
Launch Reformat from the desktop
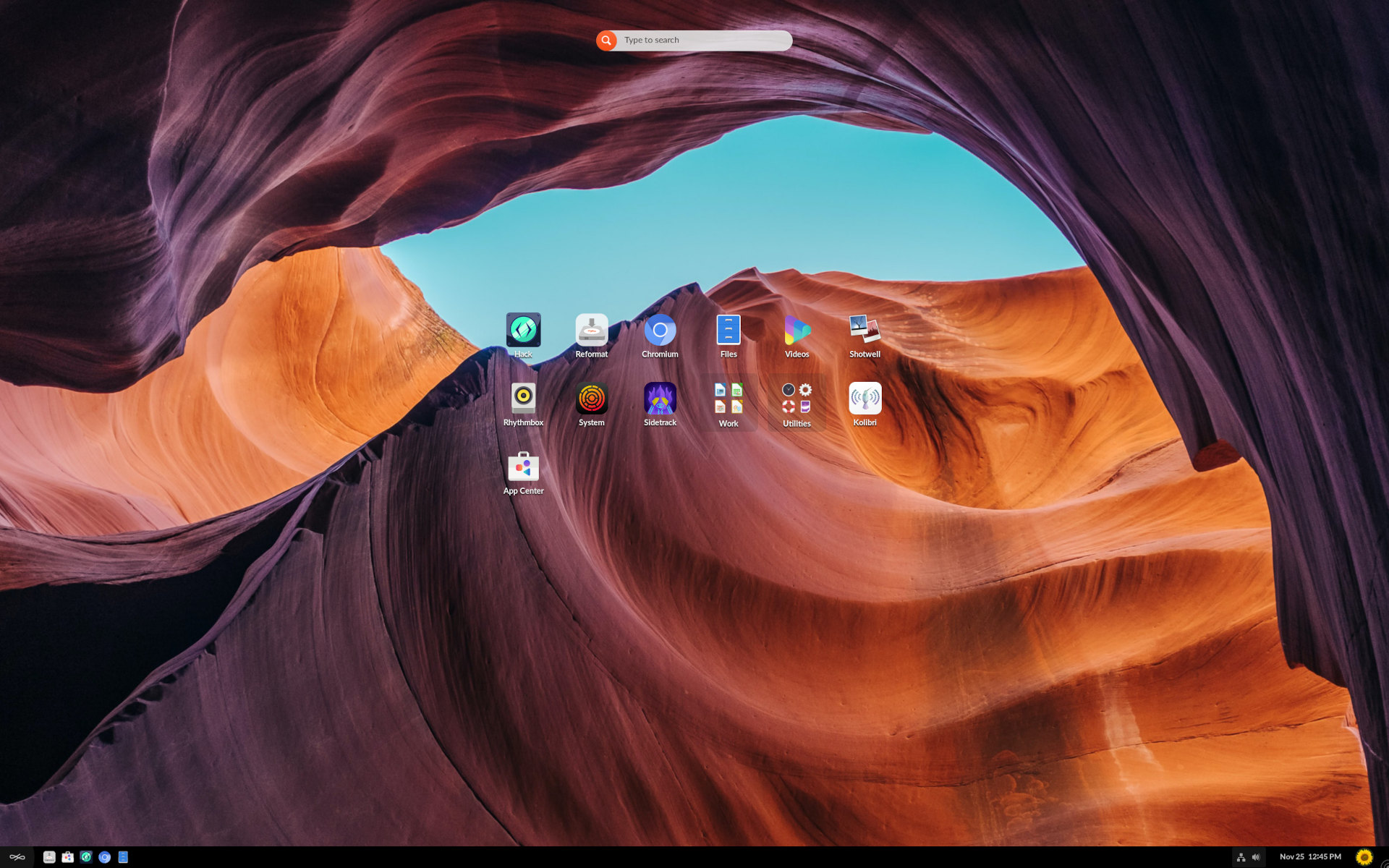point(591,331)
